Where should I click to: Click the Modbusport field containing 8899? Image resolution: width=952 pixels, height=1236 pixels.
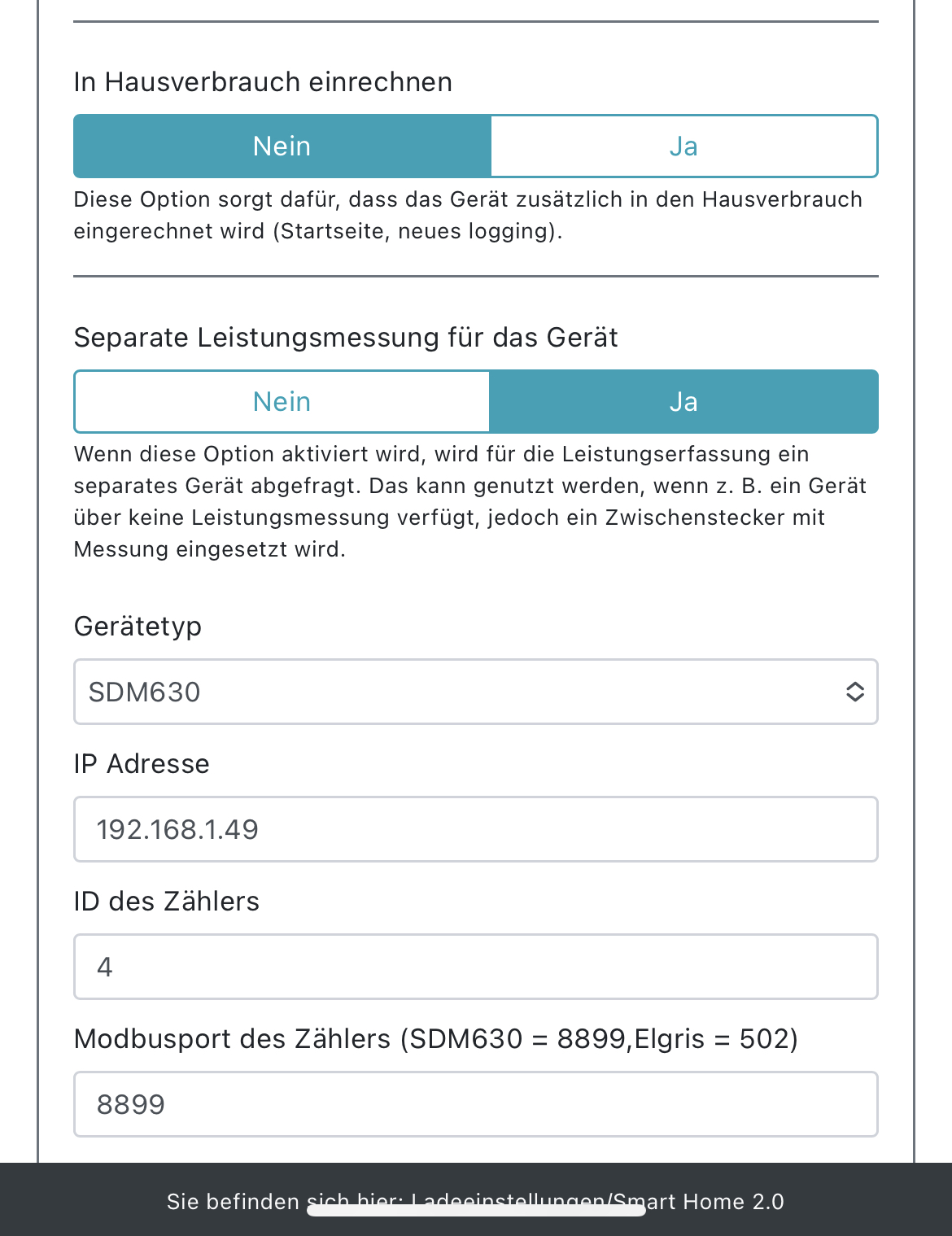click(x=475, y=1104)
